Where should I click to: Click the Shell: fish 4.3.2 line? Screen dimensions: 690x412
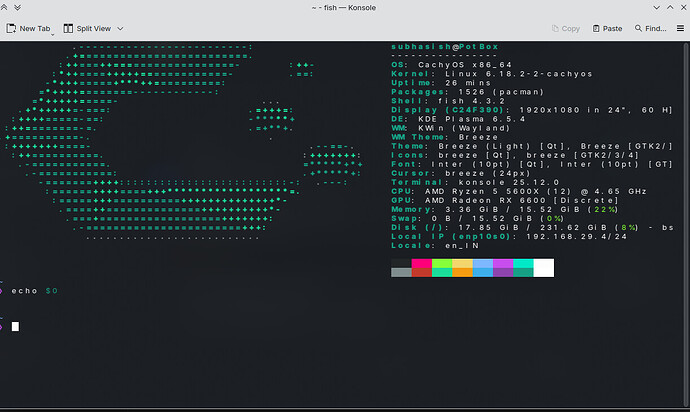(448, 101)
